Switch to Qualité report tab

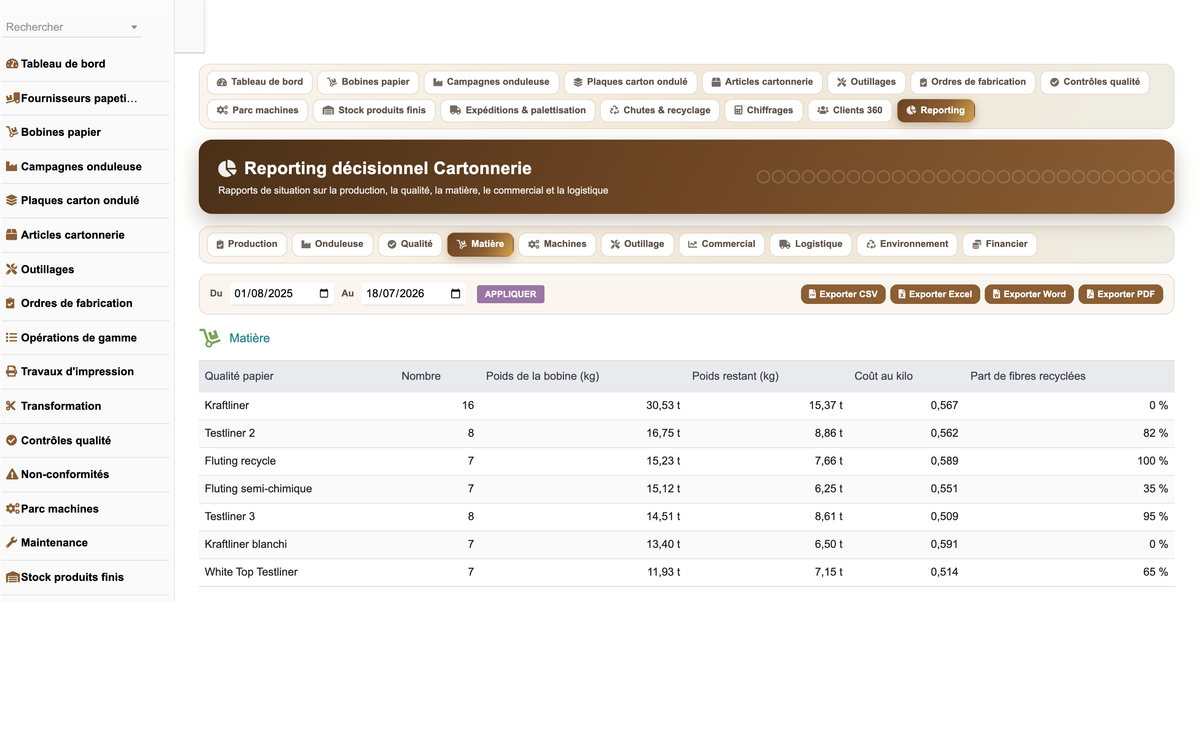tap(410, 244)
